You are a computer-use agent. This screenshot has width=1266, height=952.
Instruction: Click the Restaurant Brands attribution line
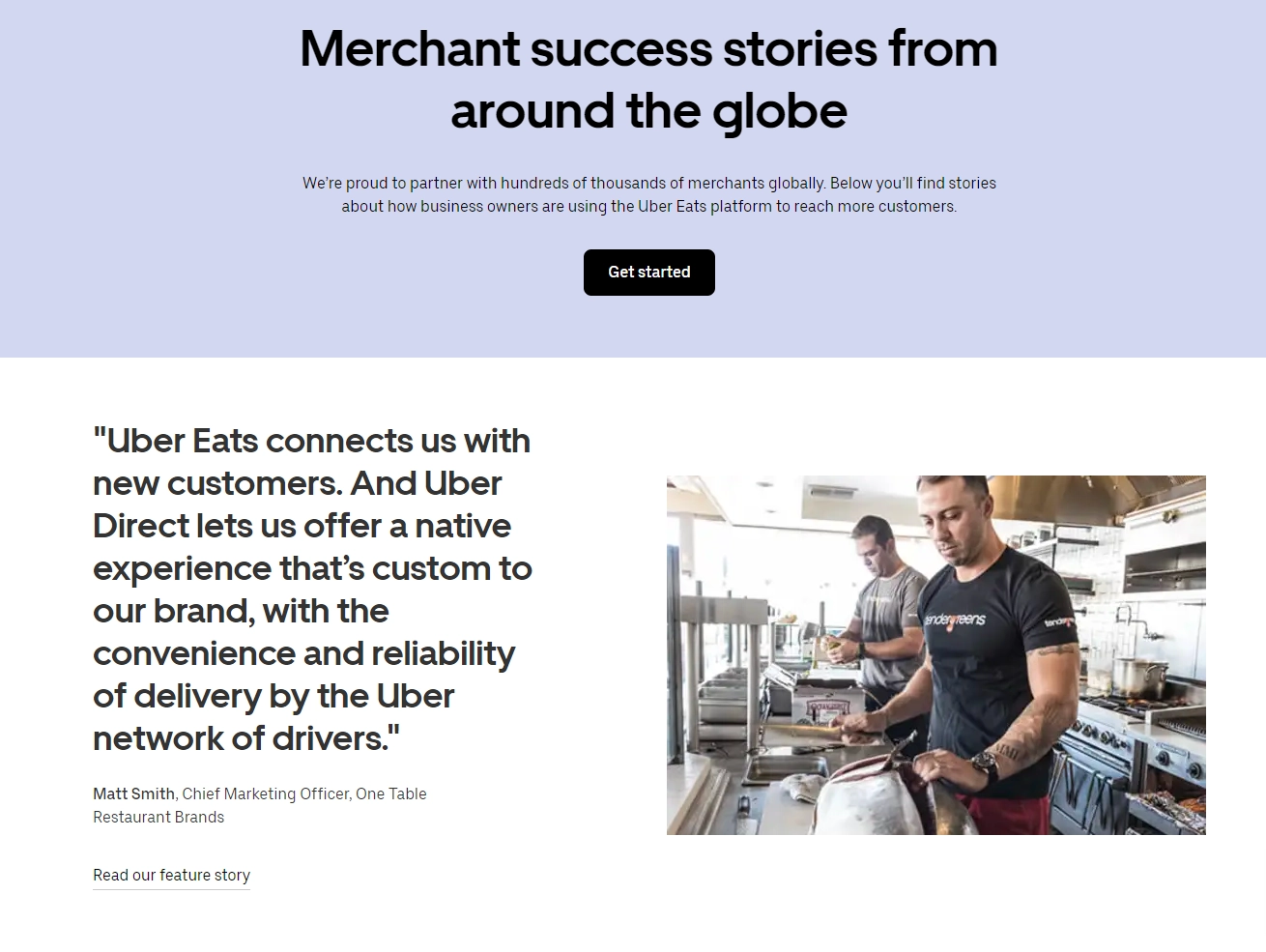158,817
